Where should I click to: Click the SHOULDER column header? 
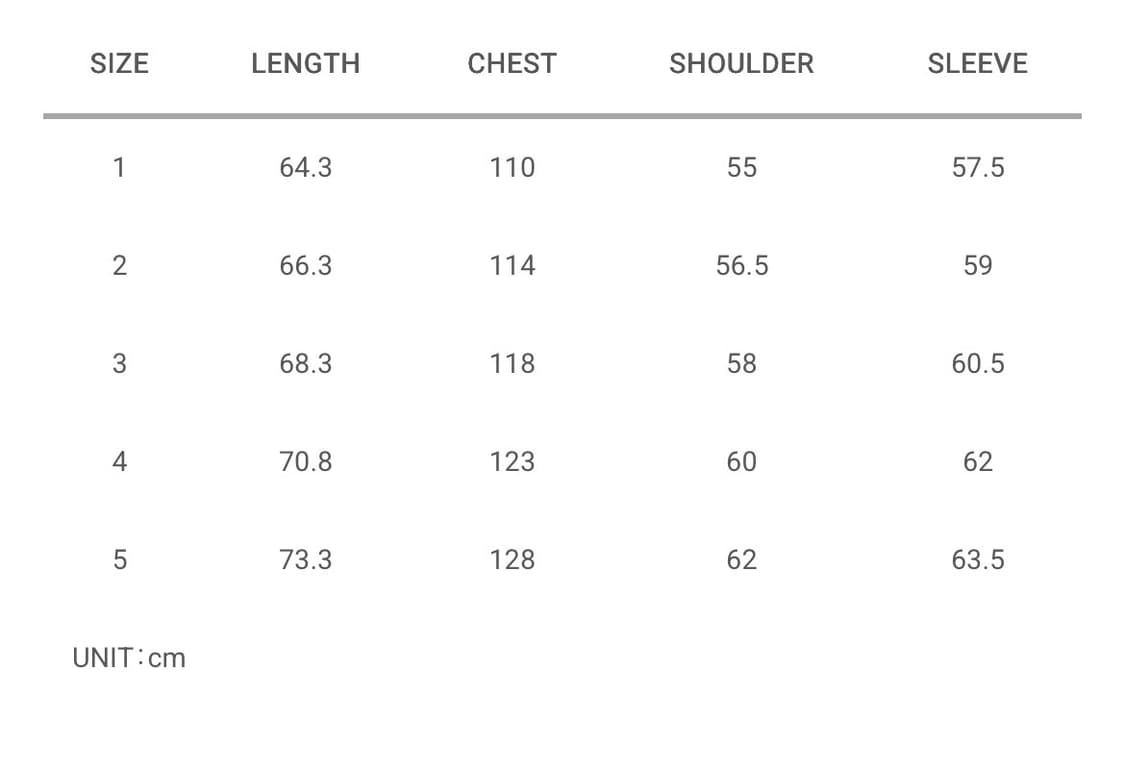(741, 64)
